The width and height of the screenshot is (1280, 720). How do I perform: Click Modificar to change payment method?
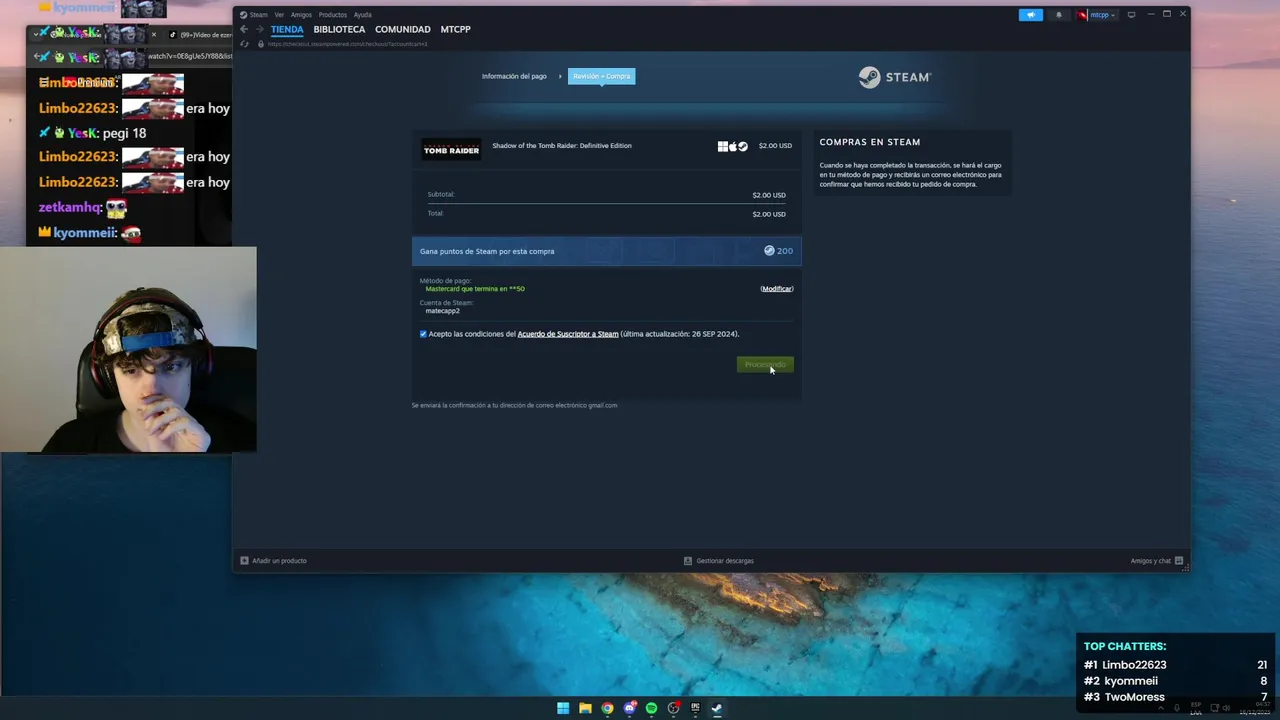coord(777,289)
